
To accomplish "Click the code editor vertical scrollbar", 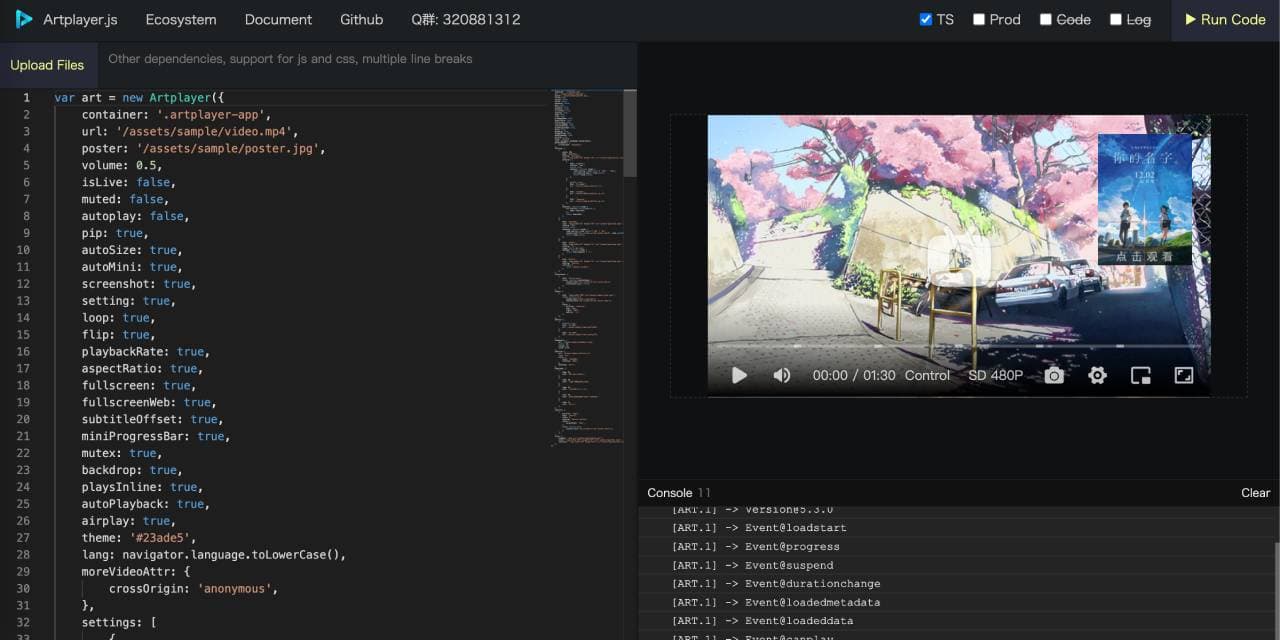I will pyautogui.click(x=629, y=133).
